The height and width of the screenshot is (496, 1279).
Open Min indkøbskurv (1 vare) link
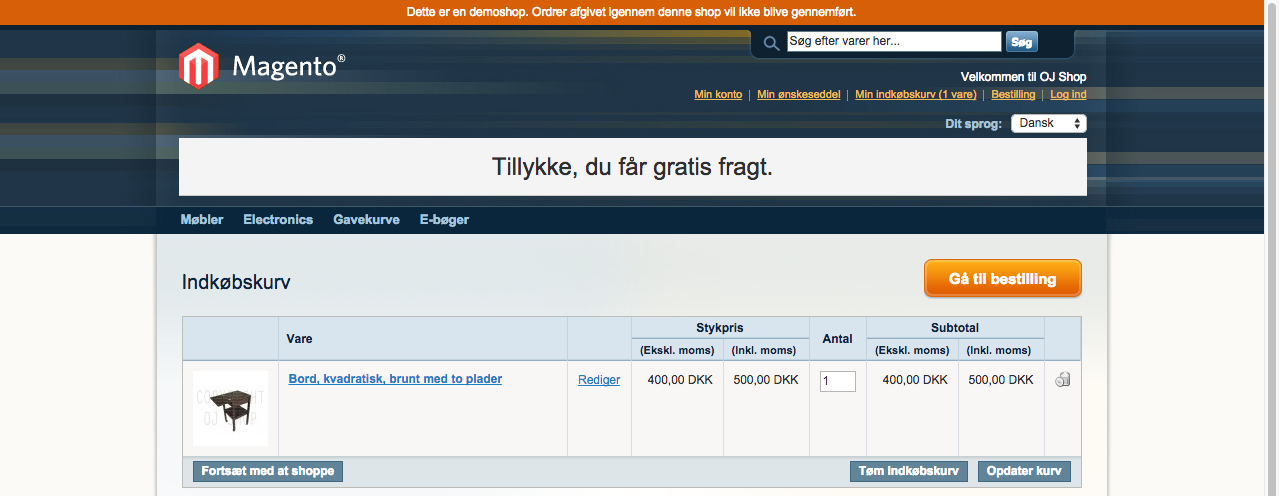[915, 95]
